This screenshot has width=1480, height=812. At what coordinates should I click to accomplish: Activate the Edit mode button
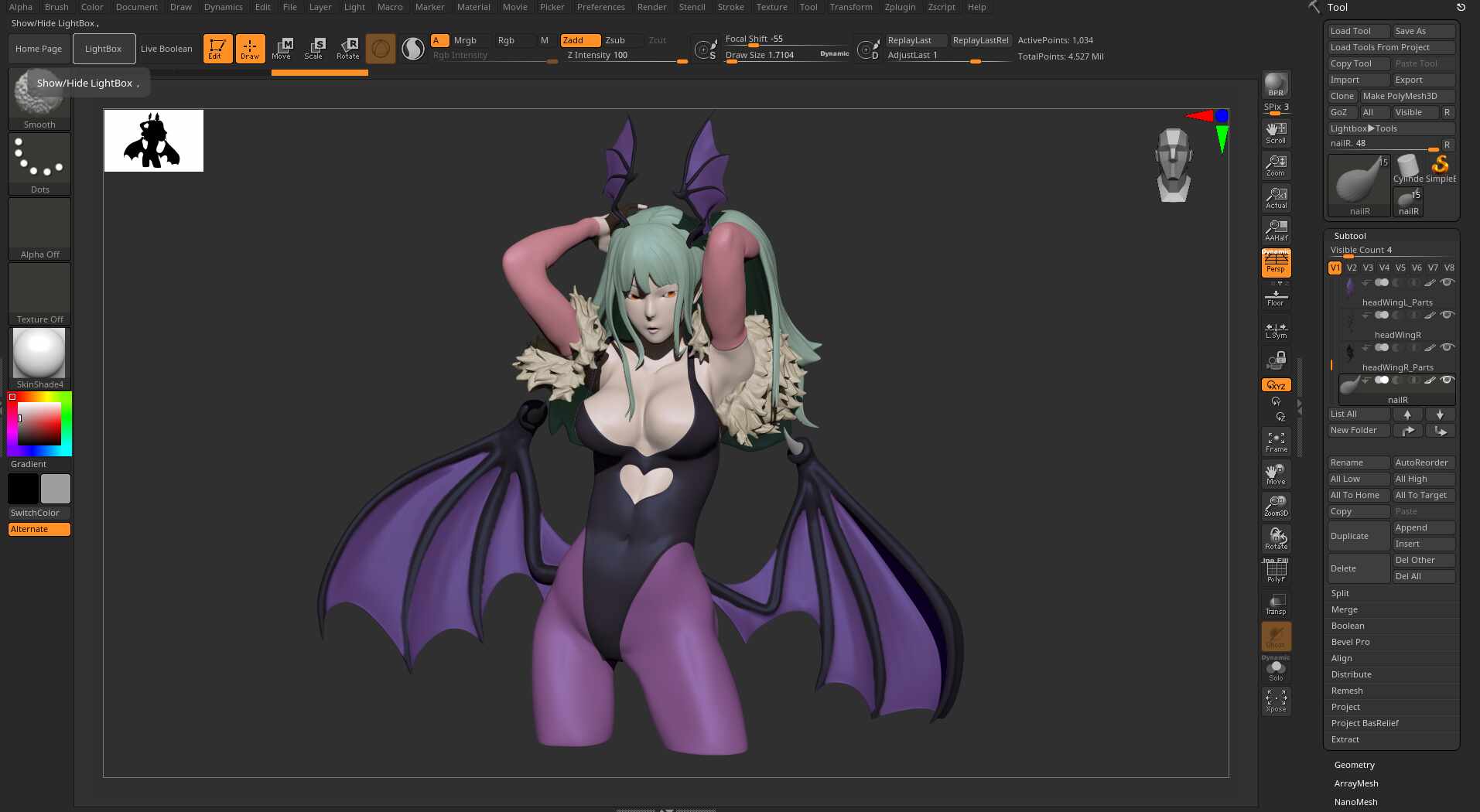point(217,48)
